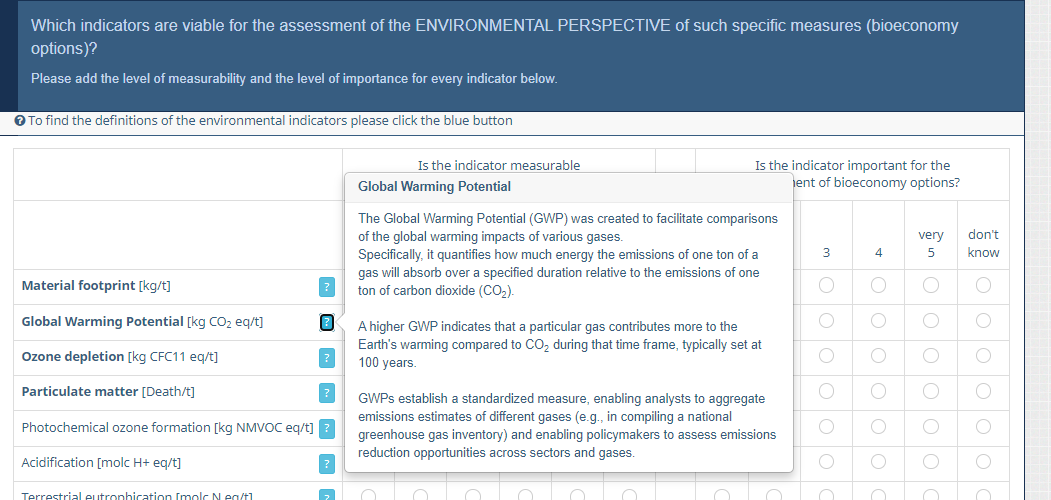The image size is (1051, 500).
Task: Open the Acidification definition help button
Action: (x=326, y=464)
